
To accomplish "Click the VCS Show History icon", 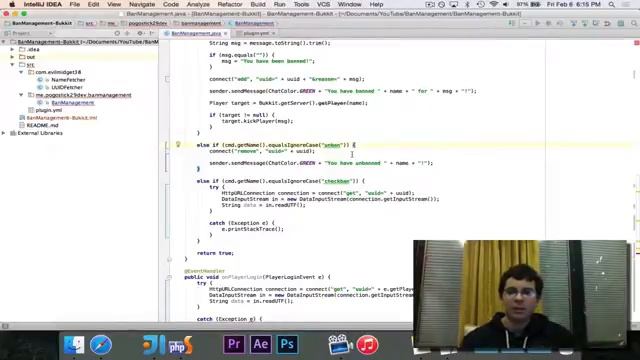I will click(x=596, y=23).
